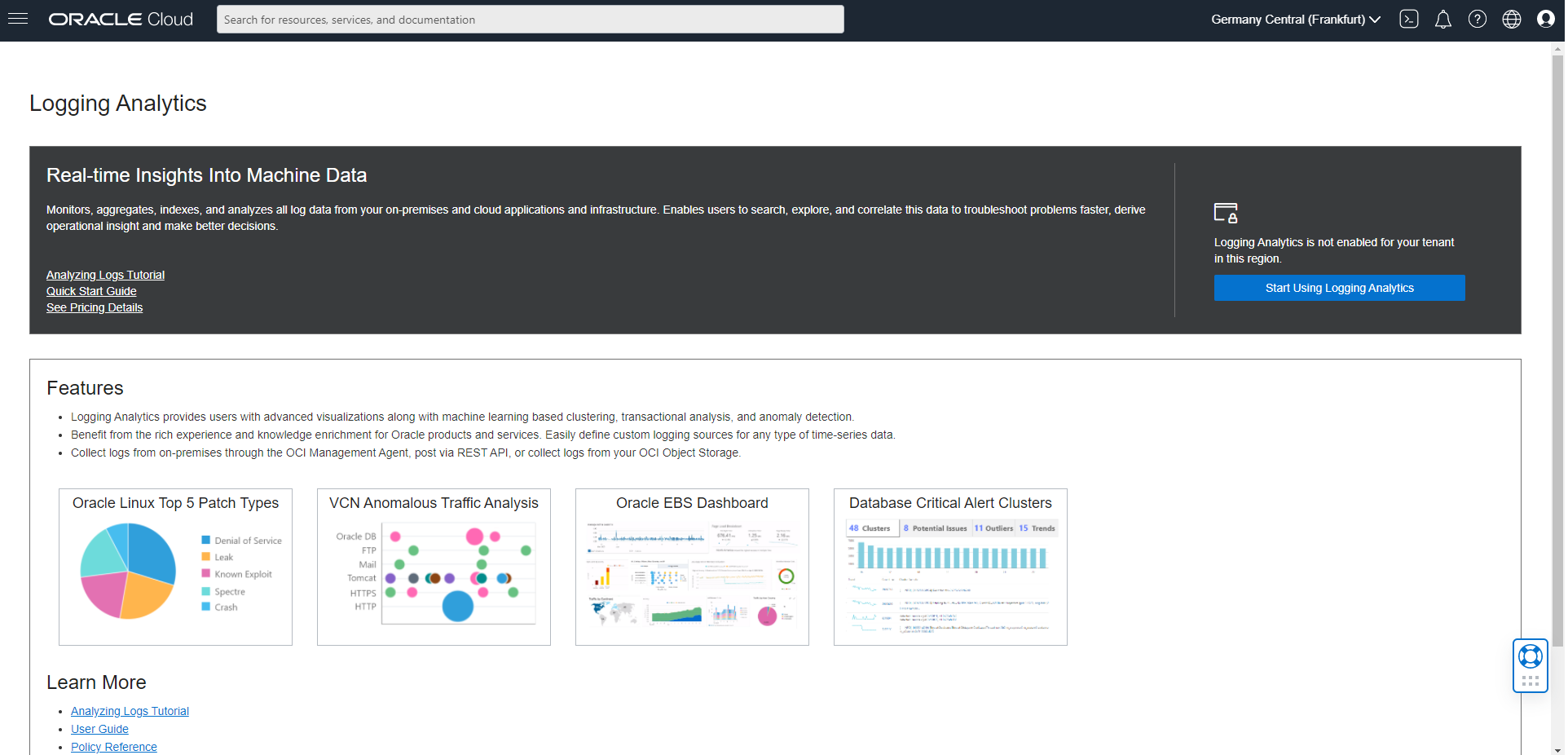
Task: Click the Database Critical Alert Clusters card
Action: point(950,567)
